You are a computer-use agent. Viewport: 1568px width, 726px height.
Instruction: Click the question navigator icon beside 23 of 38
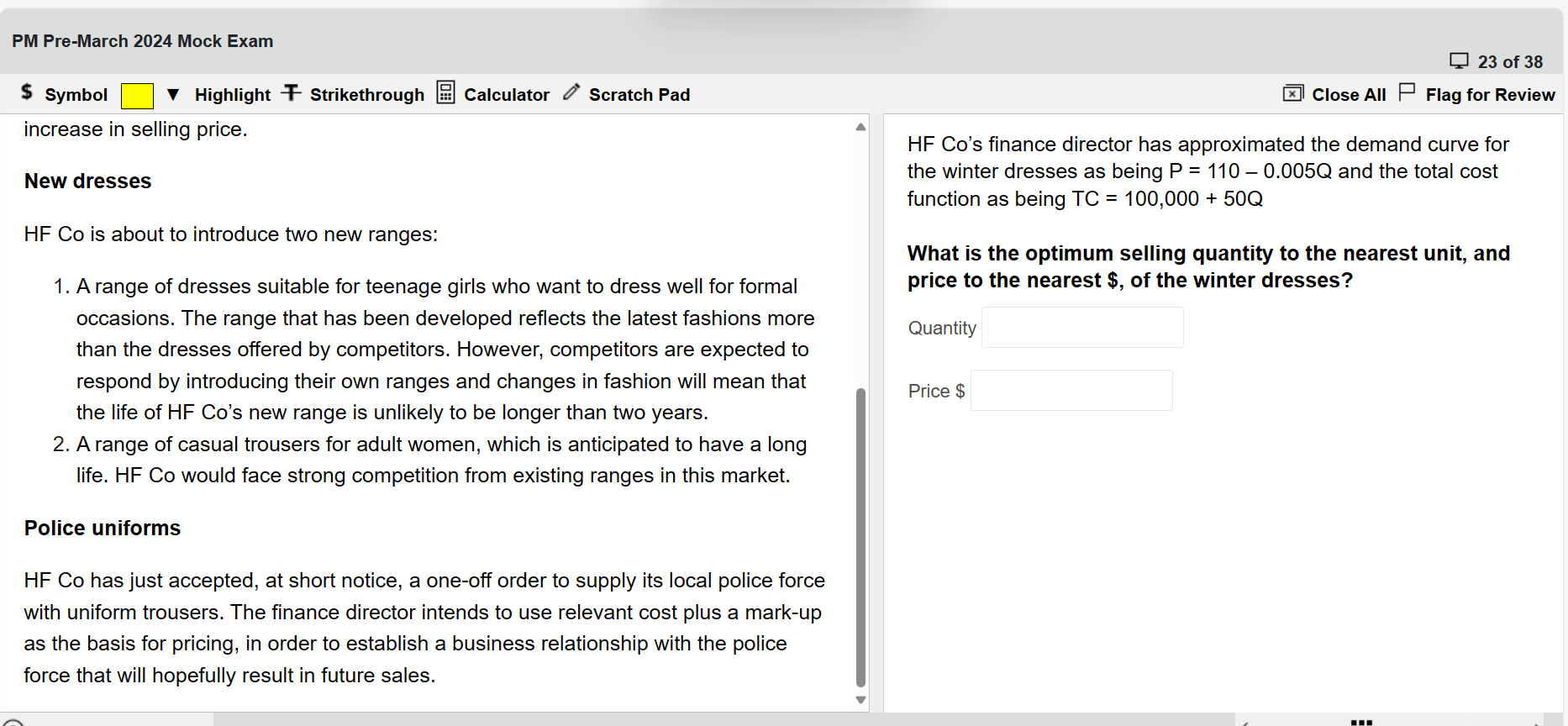tap(1459, 61)
